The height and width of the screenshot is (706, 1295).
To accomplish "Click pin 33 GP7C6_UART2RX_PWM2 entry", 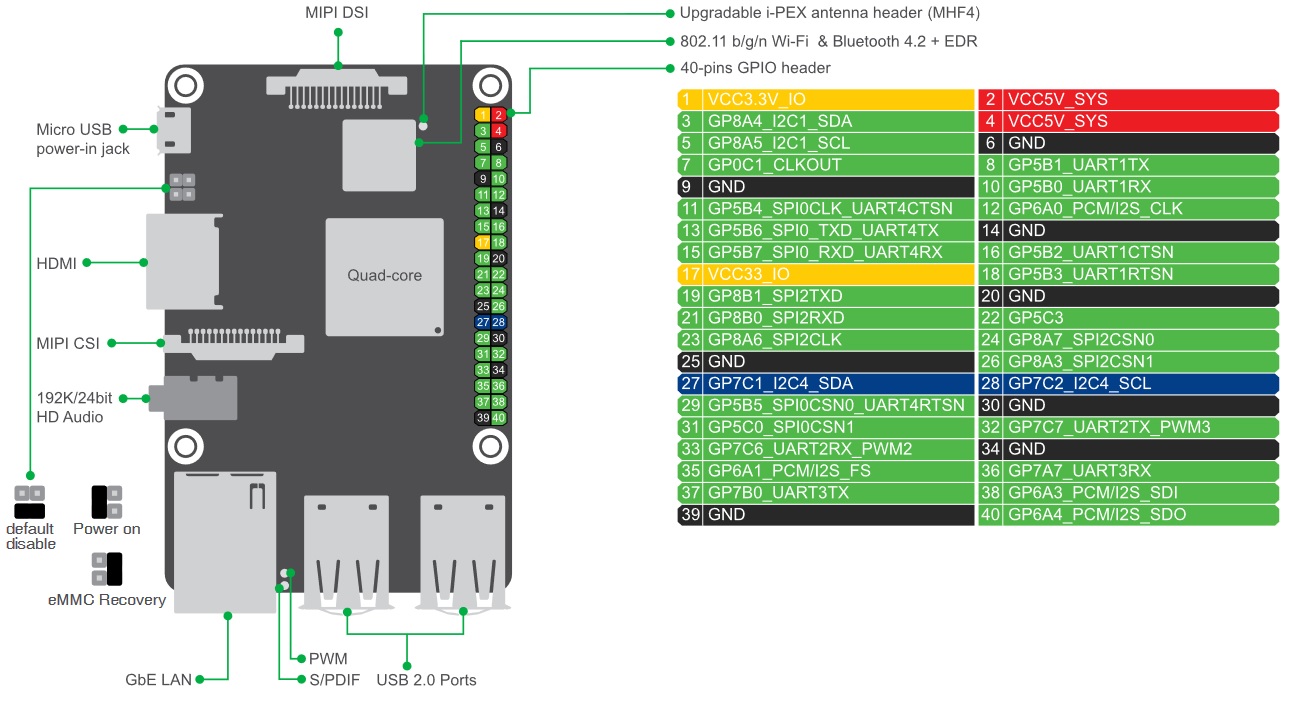I will point(826,450).
